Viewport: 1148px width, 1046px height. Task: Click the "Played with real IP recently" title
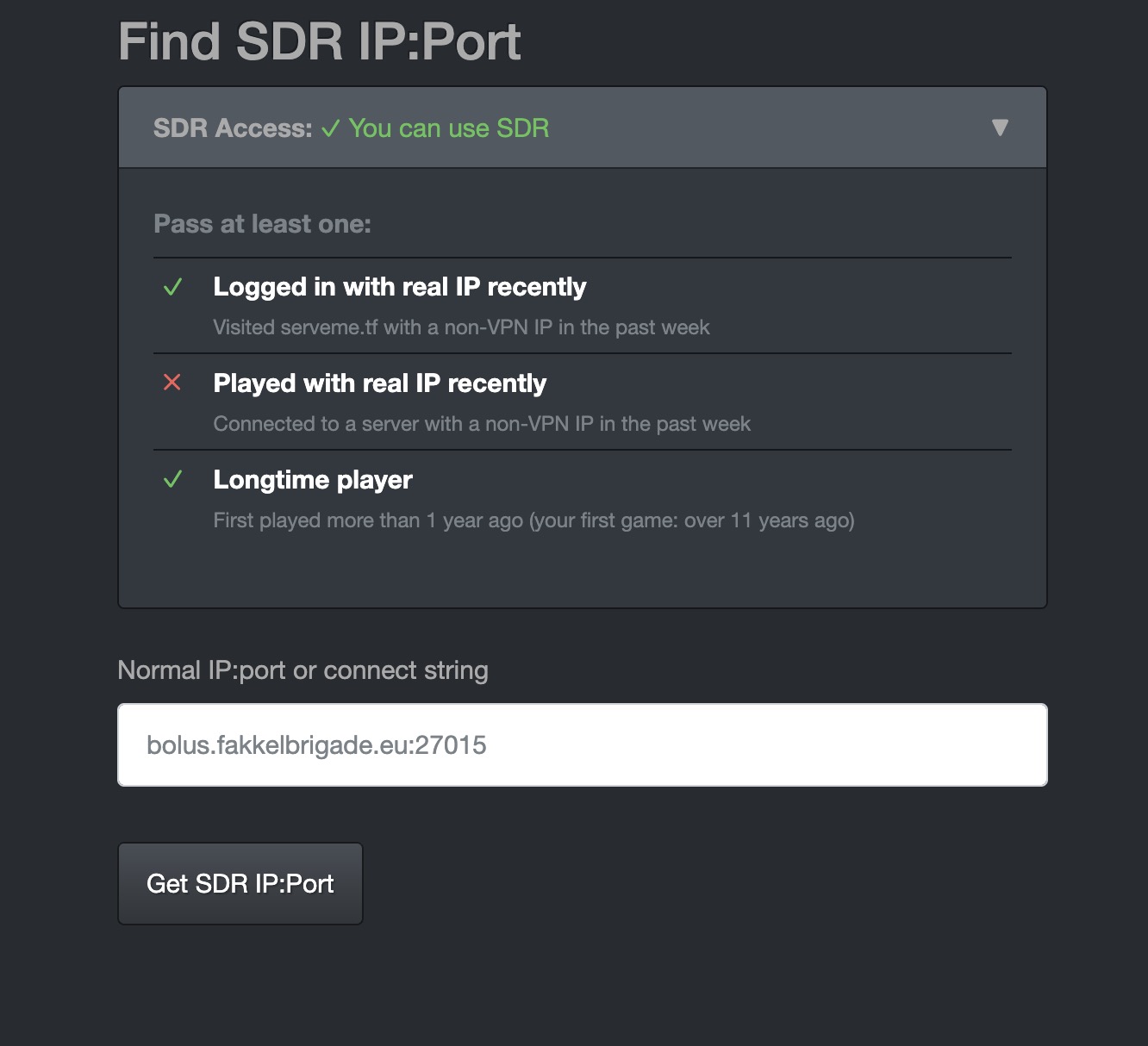[379, 383]
